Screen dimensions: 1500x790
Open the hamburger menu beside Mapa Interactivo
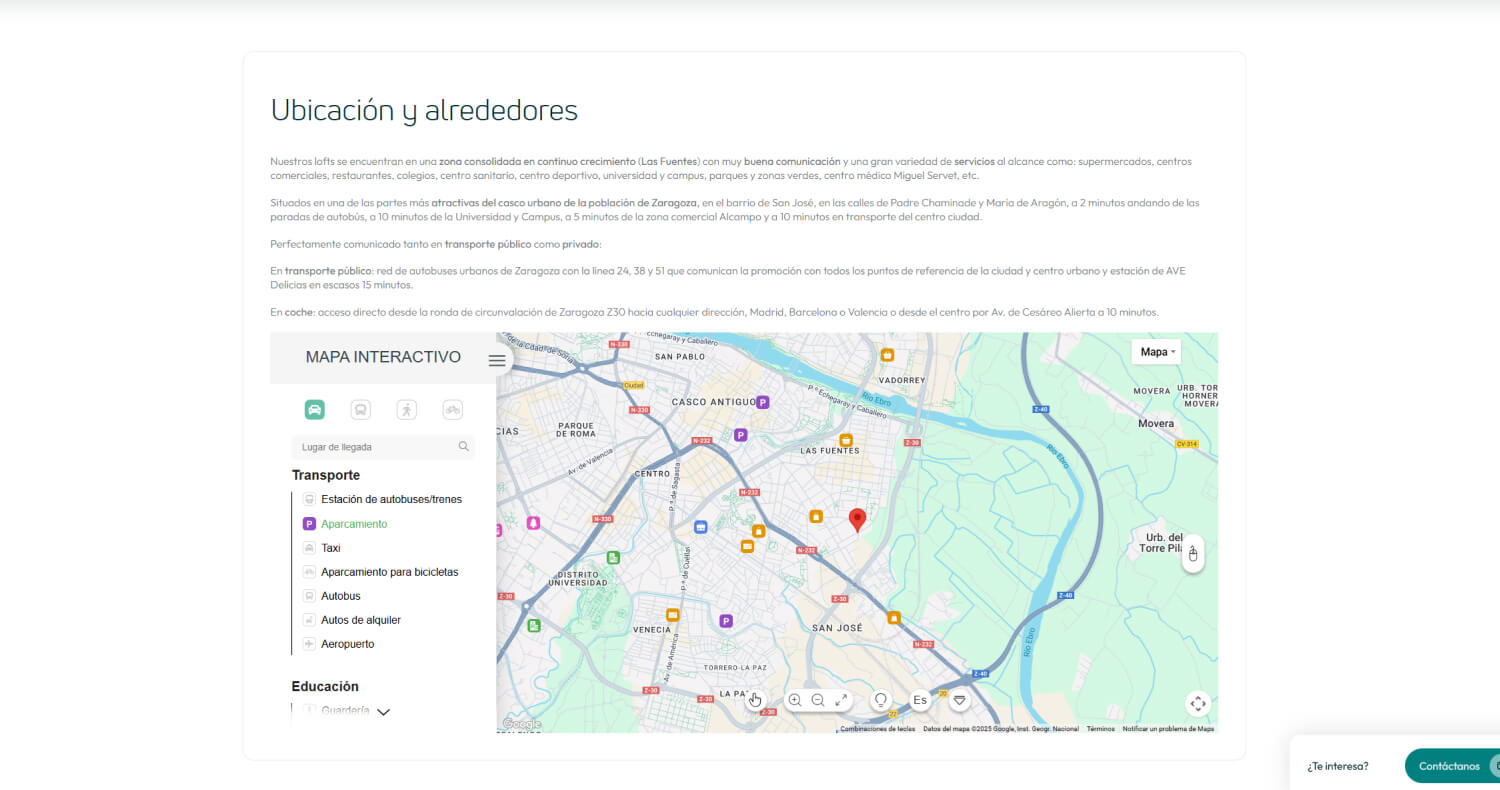click(497, 361)
